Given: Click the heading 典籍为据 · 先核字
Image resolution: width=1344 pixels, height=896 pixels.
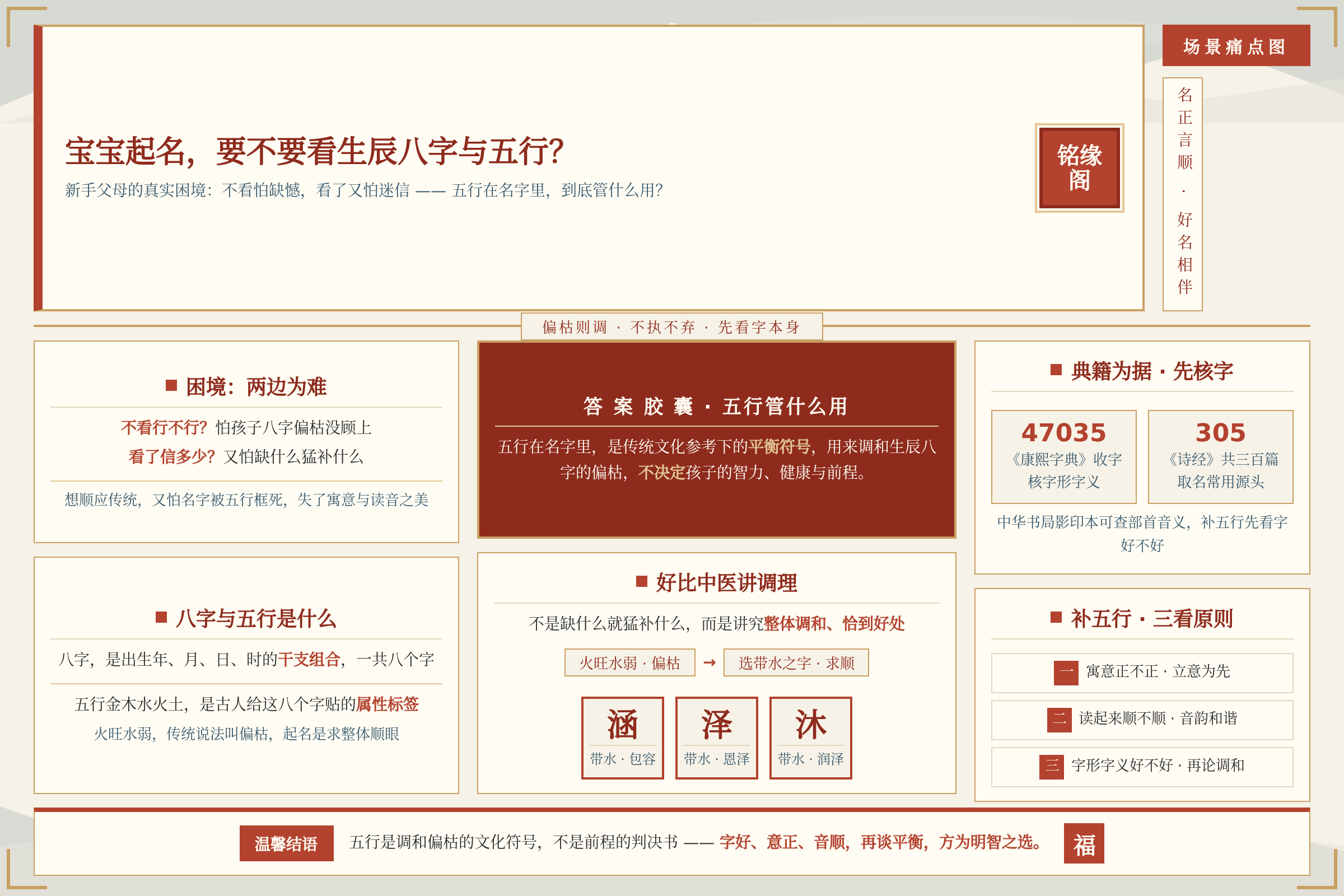Looking at the screenshot, I should coord(1152,371).
